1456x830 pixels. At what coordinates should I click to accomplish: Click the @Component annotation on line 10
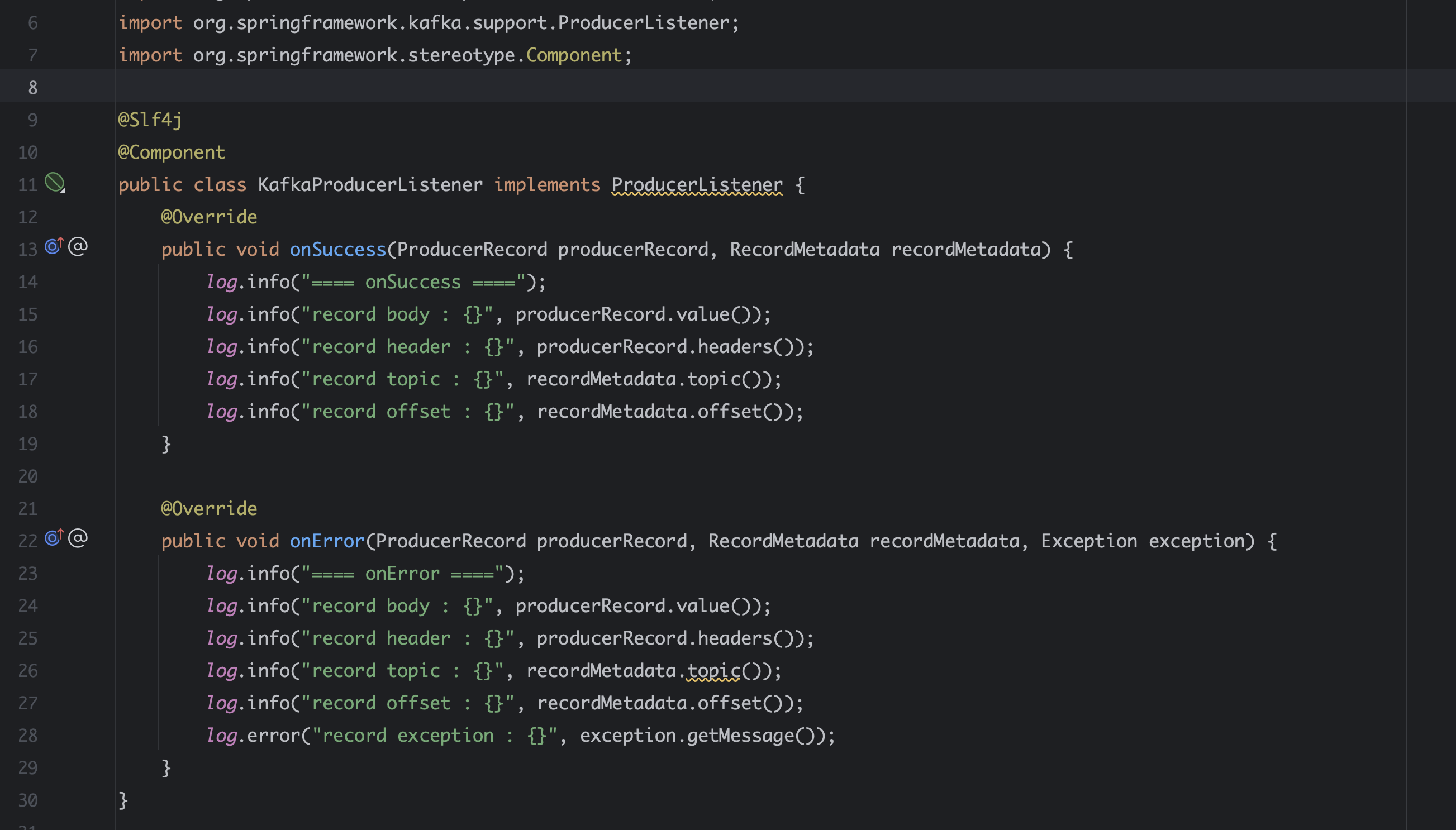tap(171, 152)
